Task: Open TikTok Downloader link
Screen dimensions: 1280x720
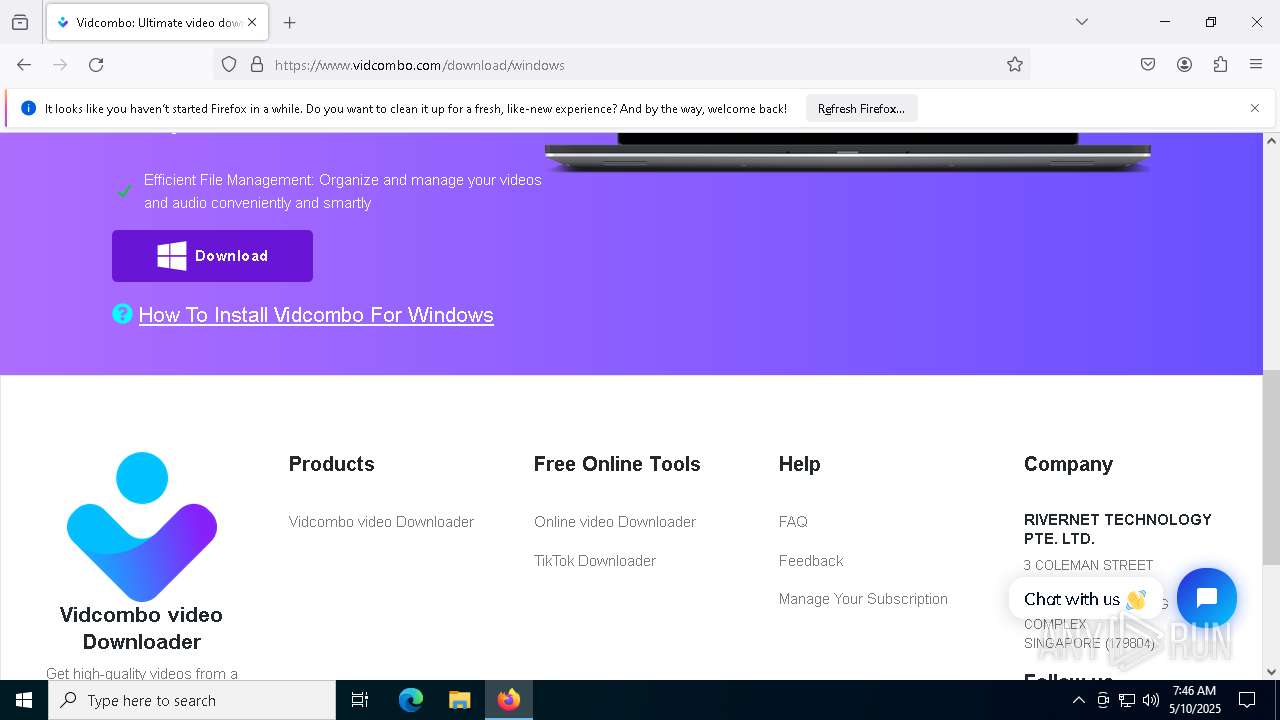Action: (595, 561)
